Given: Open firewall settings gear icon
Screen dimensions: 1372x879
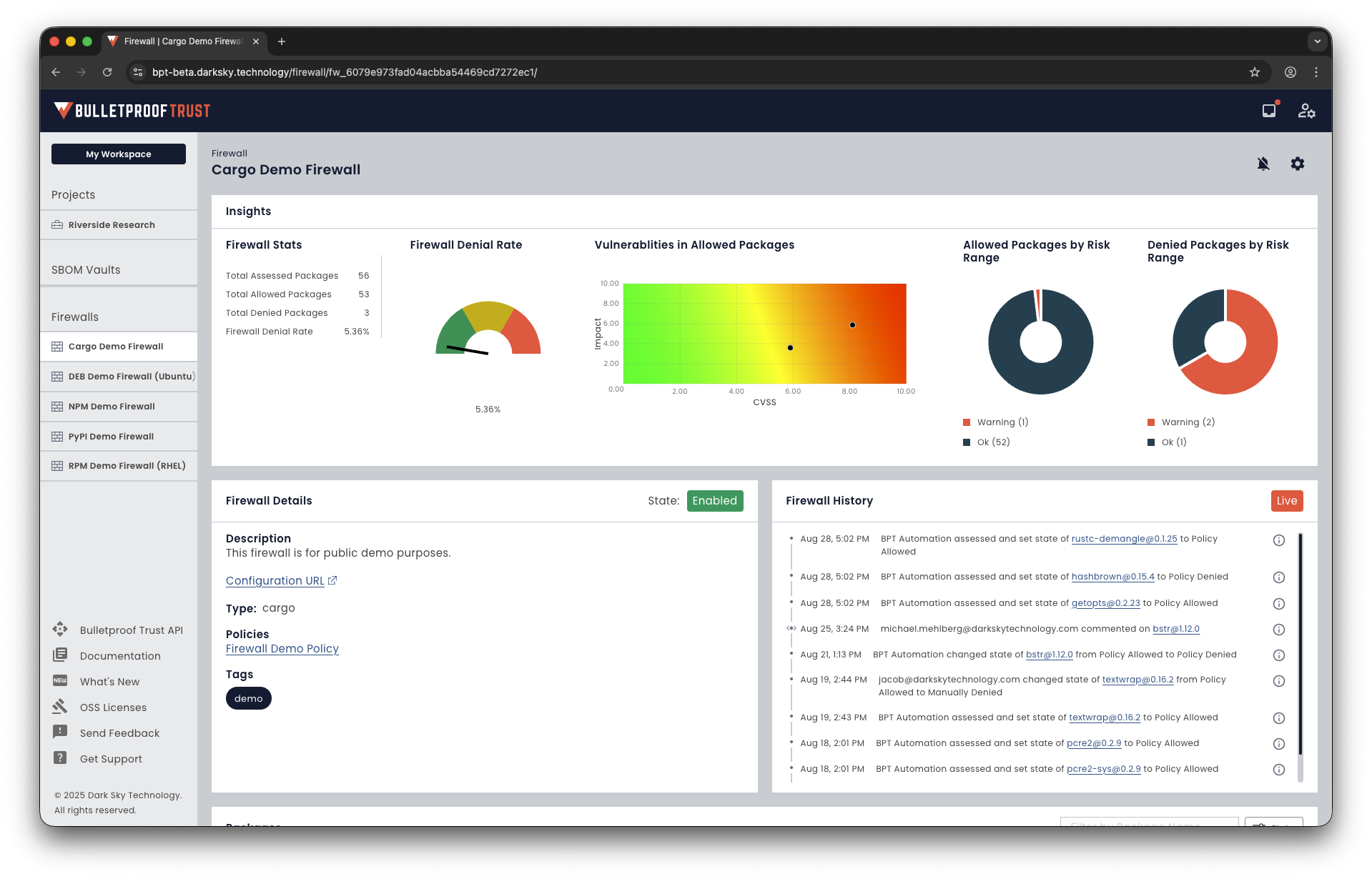Looking at the screenshot, I should [1298, 164].
